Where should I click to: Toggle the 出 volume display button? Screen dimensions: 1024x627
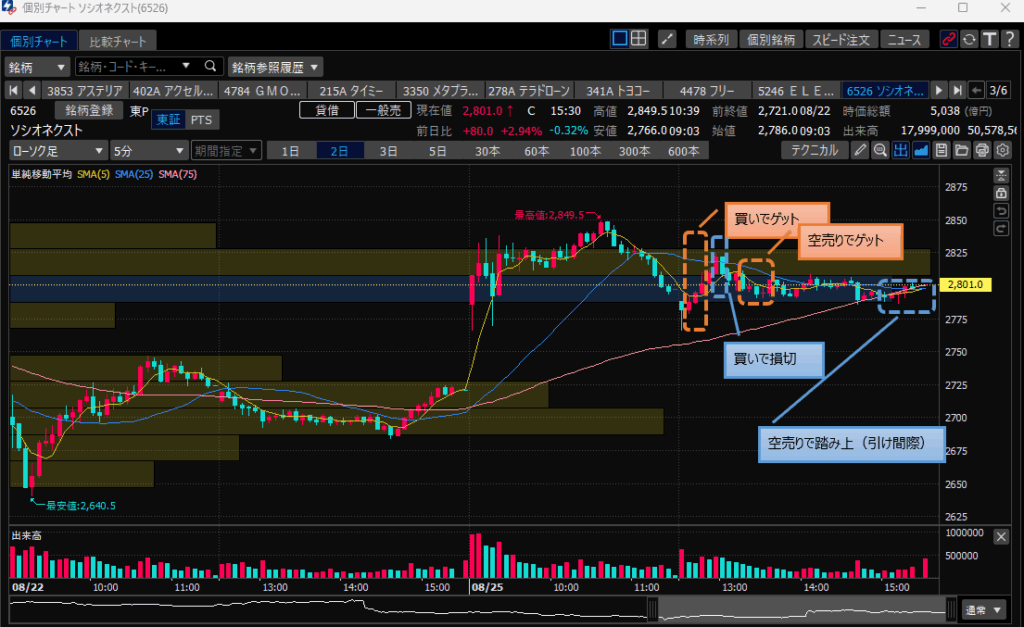click(x=900, y=151)
